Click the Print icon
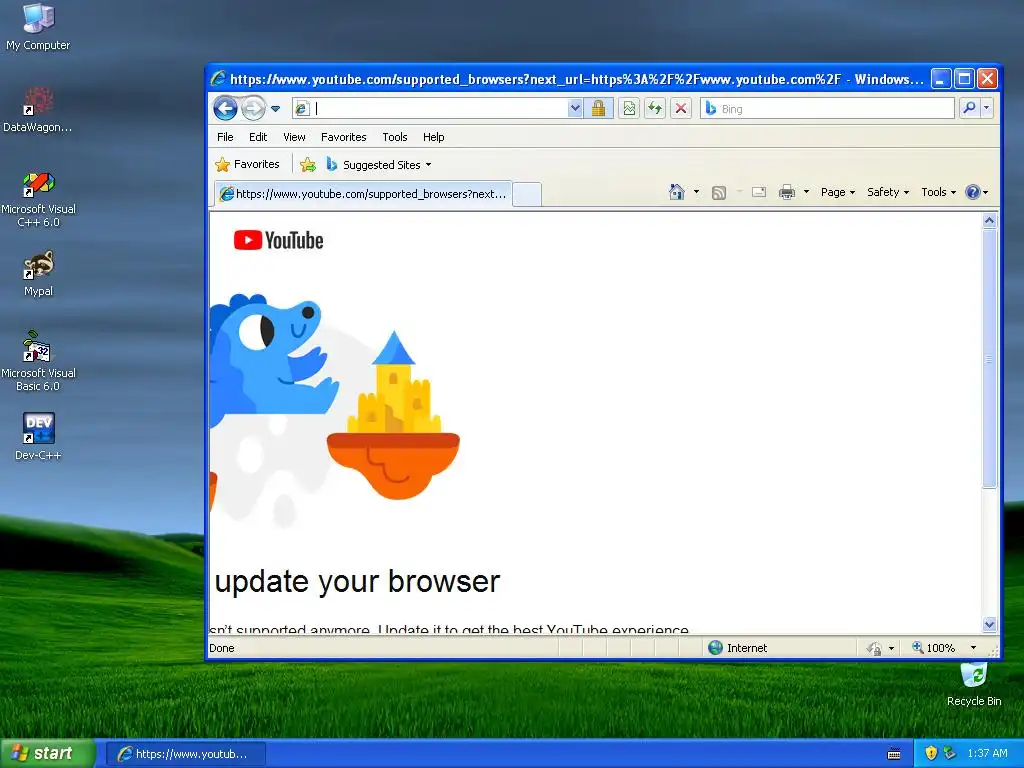 pos(787,192)
